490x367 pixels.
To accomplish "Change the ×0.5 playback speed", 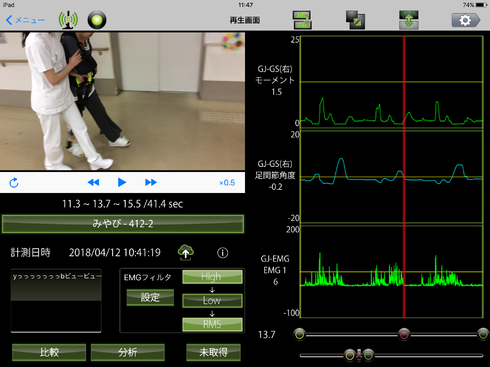I will coord(227,183).
